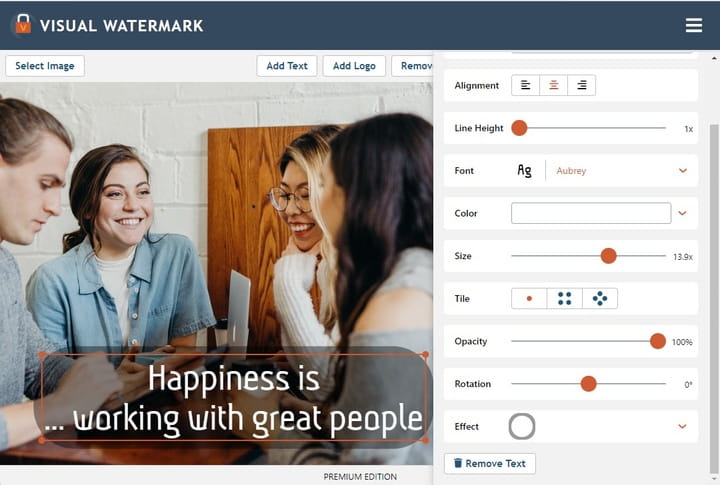This screenshot has width=720, height=485.
Task: Expand the Font dropdown arrow
Action: click(x=683, y=170)
